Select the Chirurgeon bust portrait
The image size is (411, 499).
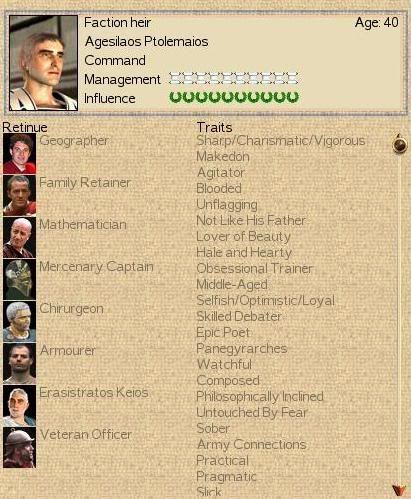pyautogui.click(x=19, y=321)
